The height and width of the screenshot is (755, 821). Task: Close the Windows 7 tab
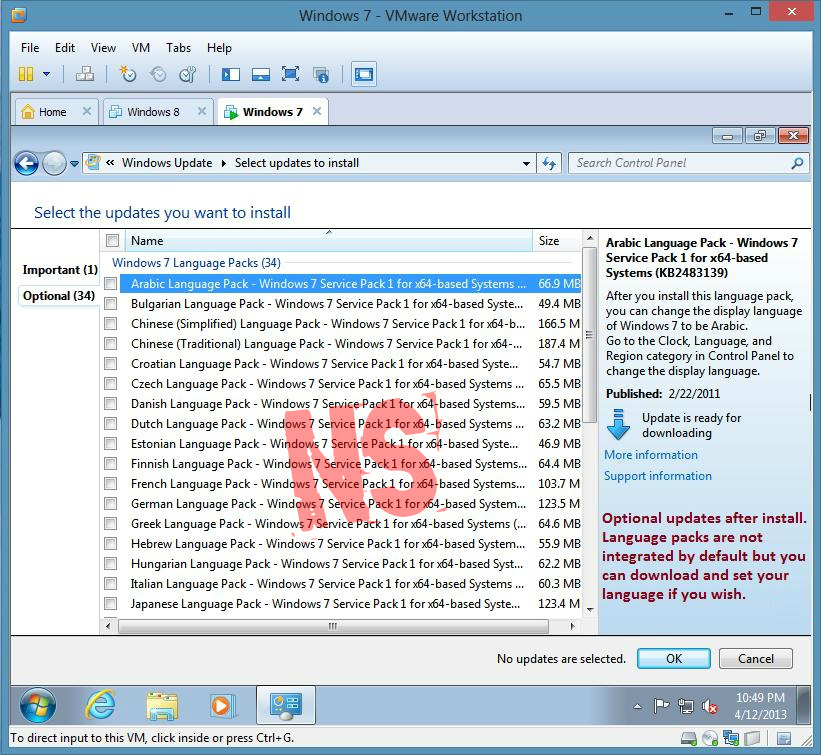(x=317, y=111)
